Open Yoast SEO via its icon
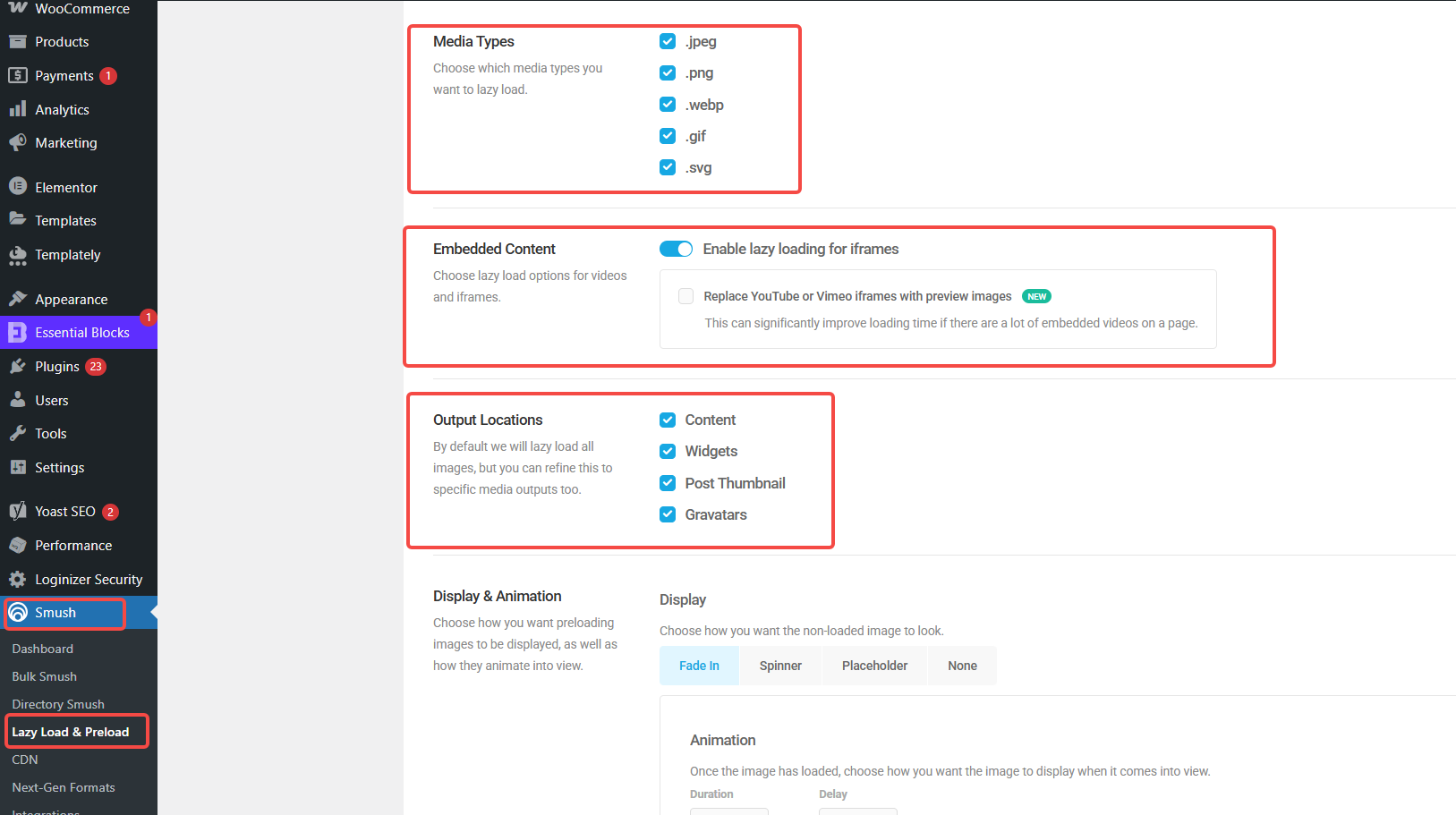The width and height of the screenshot is (1456, 815). 18,511
